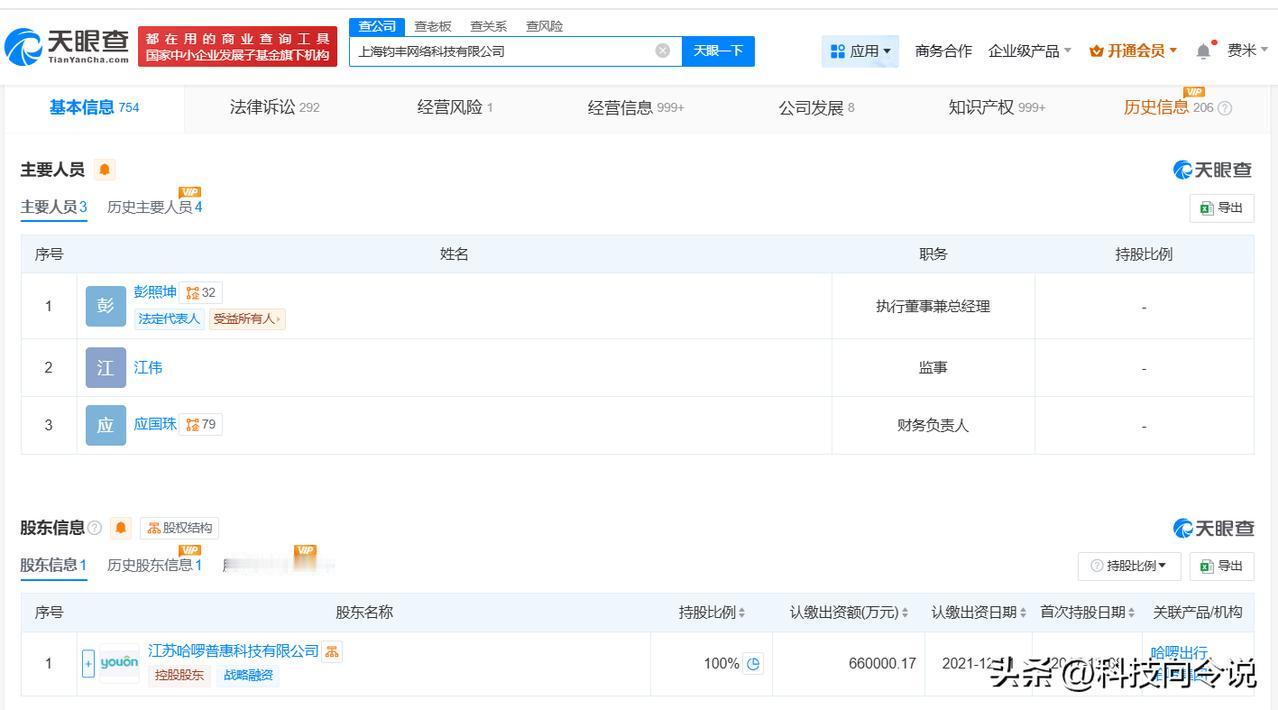Click the 受益所有人 tag

(x=247, y=319)
